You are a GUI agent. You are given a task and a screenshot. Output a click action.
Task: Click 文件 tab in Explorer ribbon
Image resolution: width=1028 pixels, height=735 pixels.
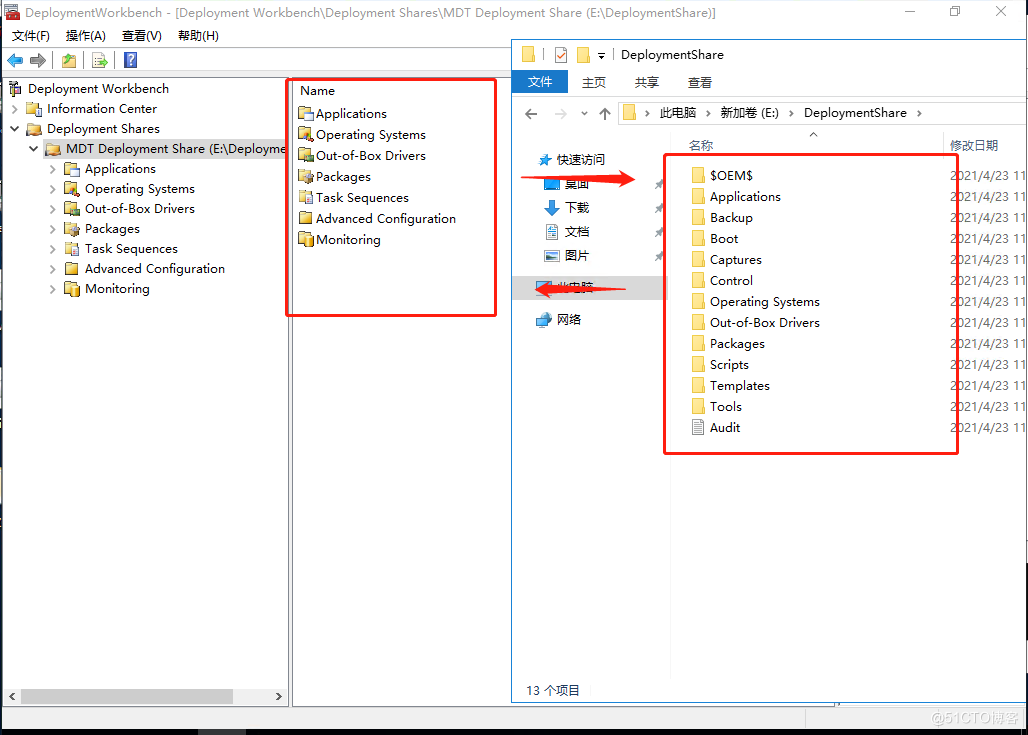point(540,82)
